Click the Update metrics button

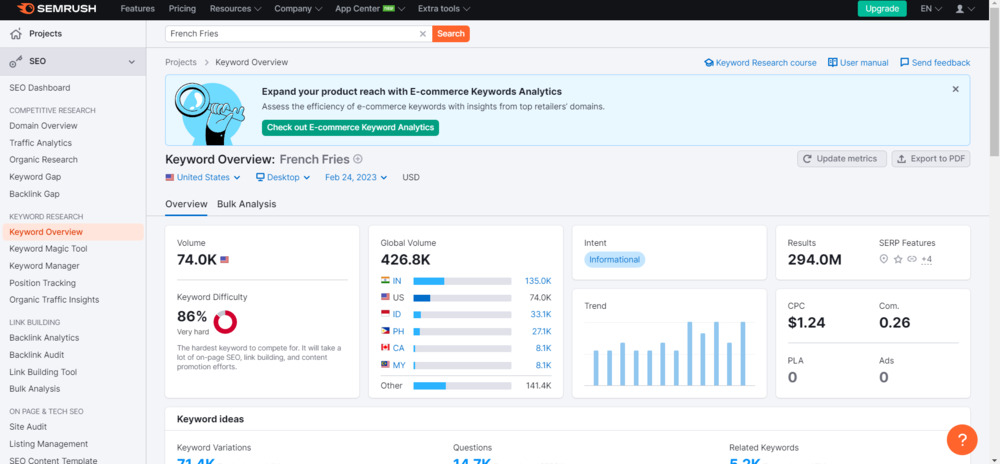842,159
